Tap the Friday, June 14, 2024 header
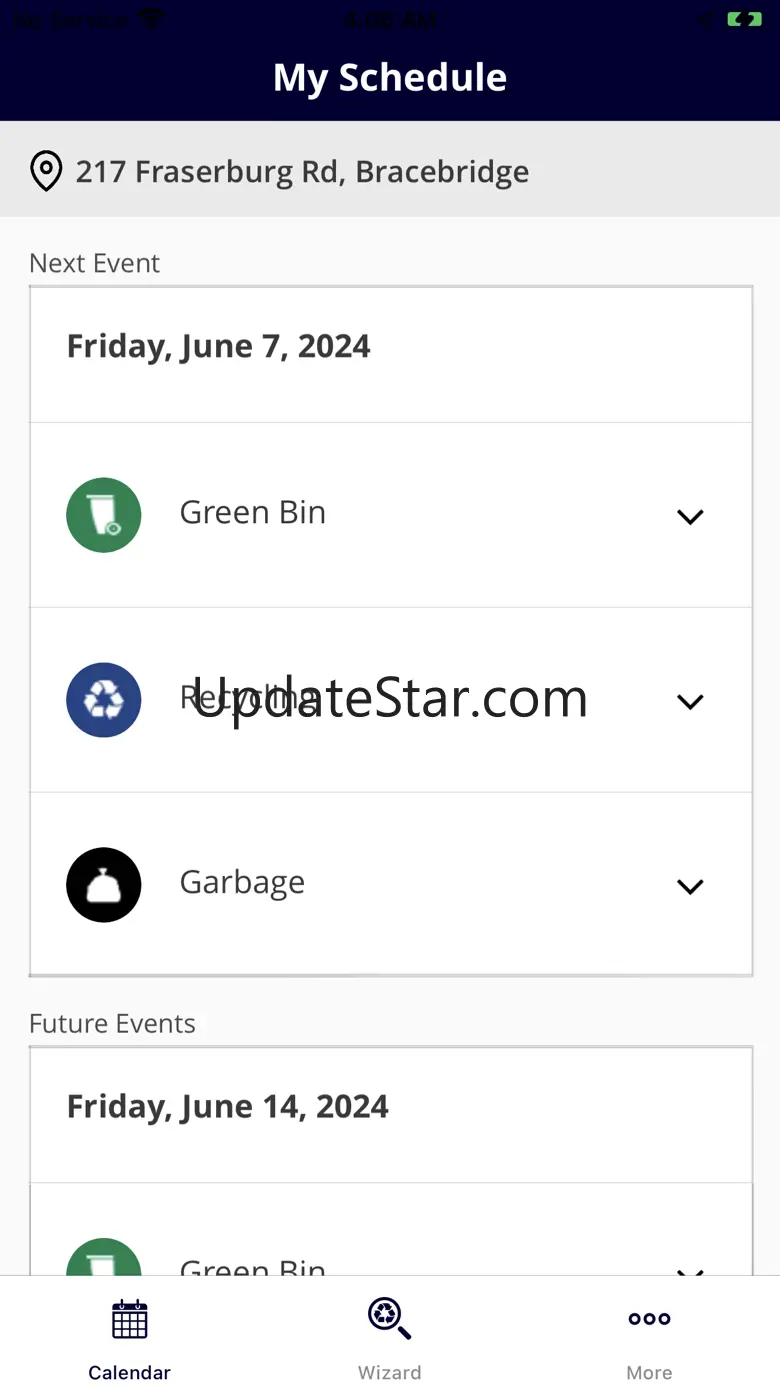Image resolution: width=780 pixels, height=1387 pixels. [227, 1106]
